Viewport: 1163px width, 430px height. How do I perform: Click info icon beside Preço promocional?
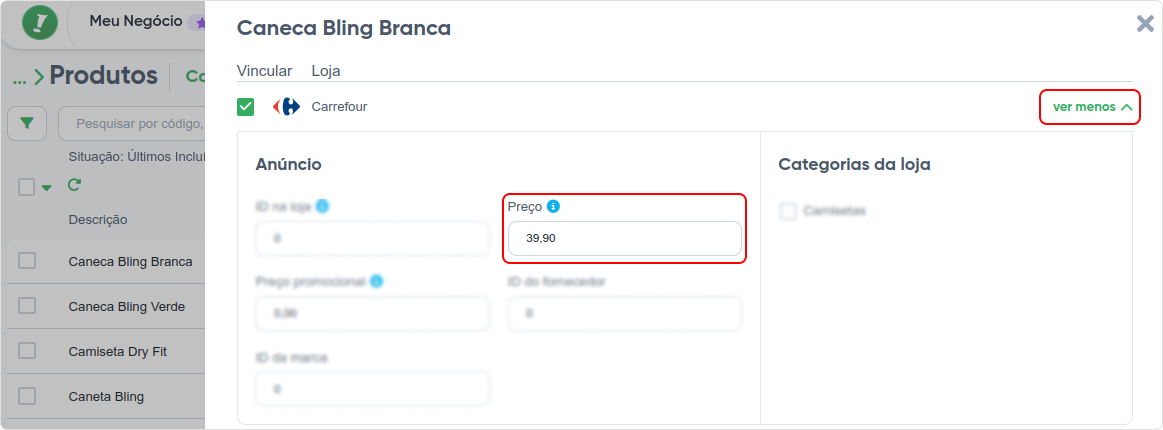[x=377, y=282]
